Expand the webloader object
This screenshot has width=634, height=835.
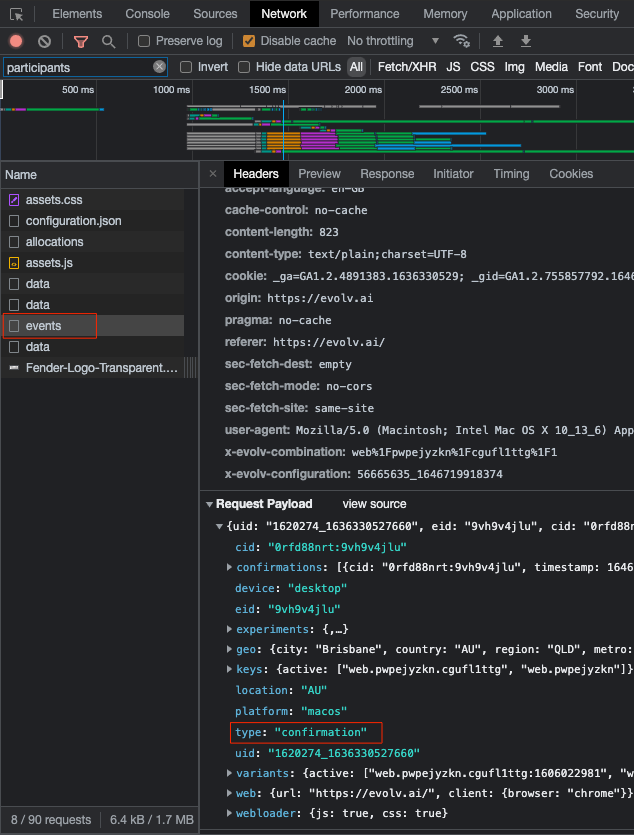pos(229,813)
